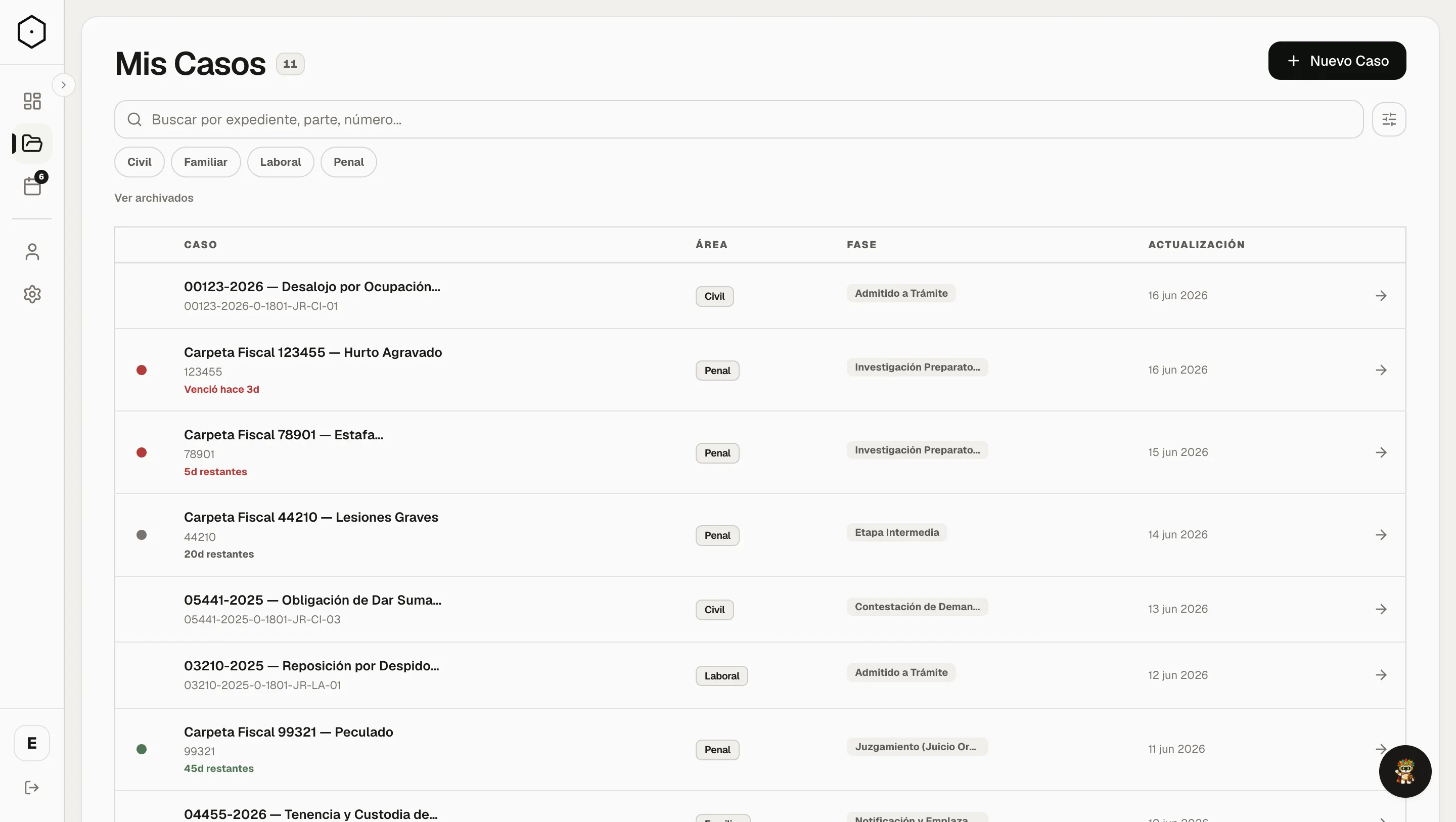Screen dimensions: 1456x822
Task: Click the Mis Casos page heading
Action: pos(190,63)
